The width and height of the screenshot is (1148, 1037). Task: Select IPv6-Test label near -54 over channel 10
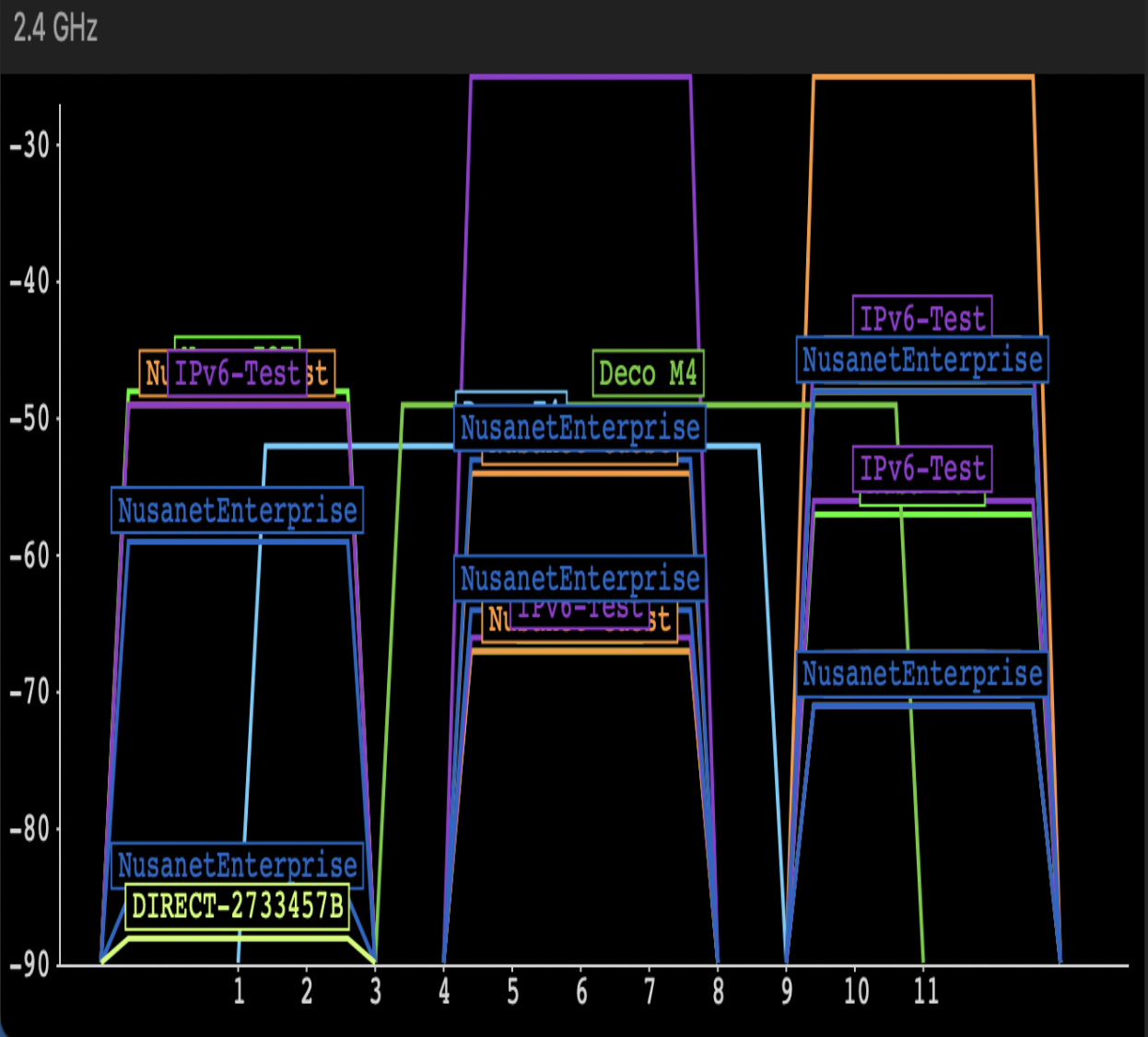point(922,469)
